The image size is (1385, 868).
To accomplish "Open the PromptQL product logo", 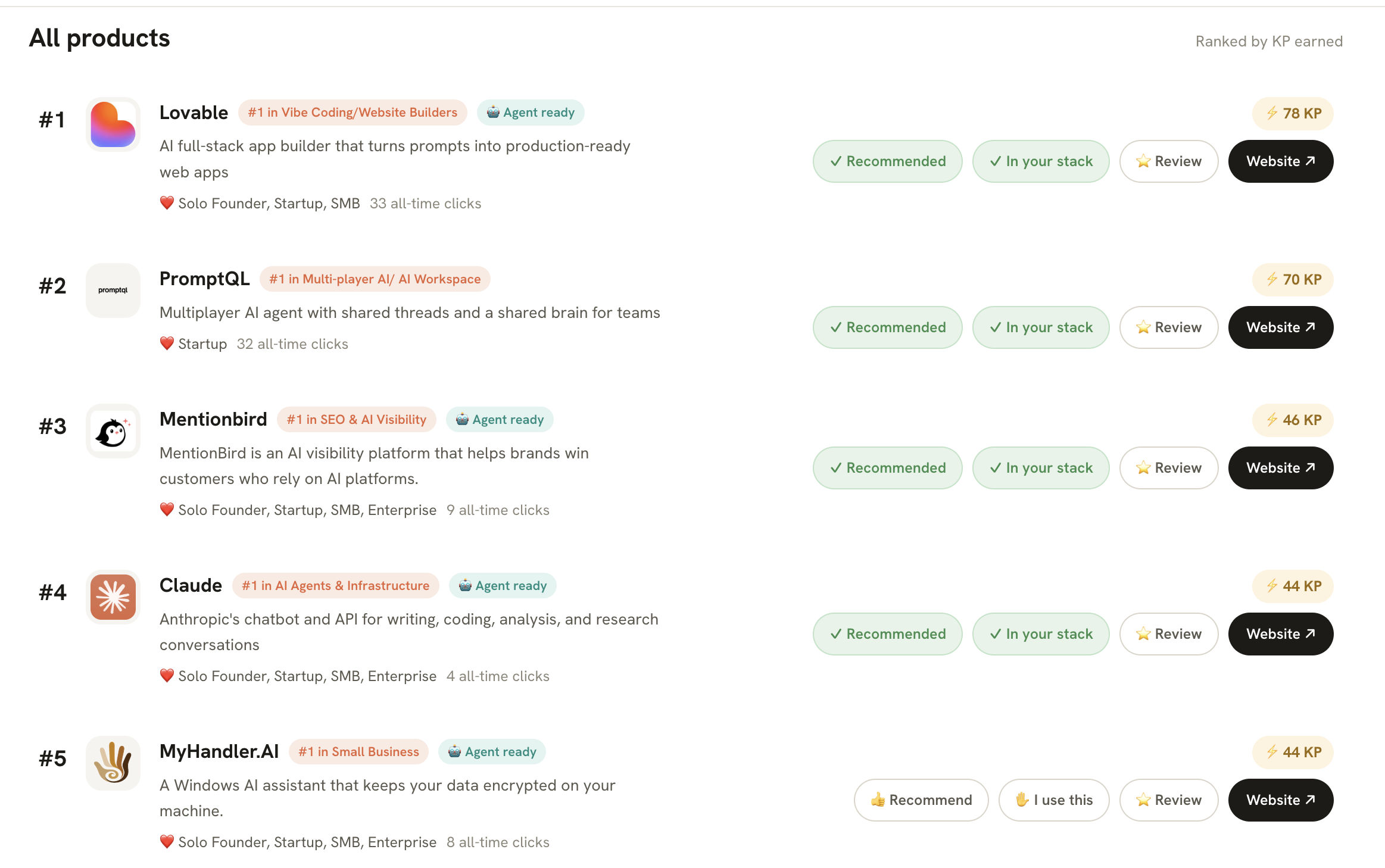I will 113,291.
